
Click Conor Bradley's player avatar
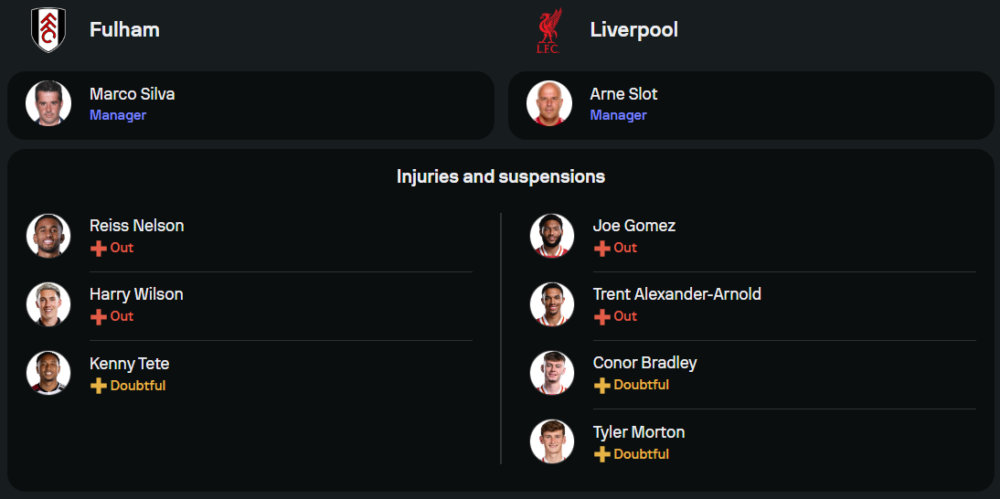point(552,373)
